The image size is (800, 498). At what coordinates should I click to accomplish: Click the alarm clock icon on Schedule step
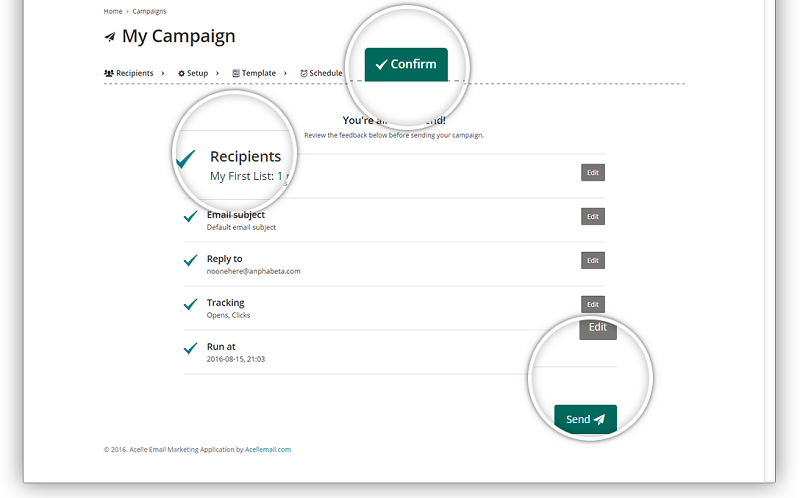click(303, 73)
